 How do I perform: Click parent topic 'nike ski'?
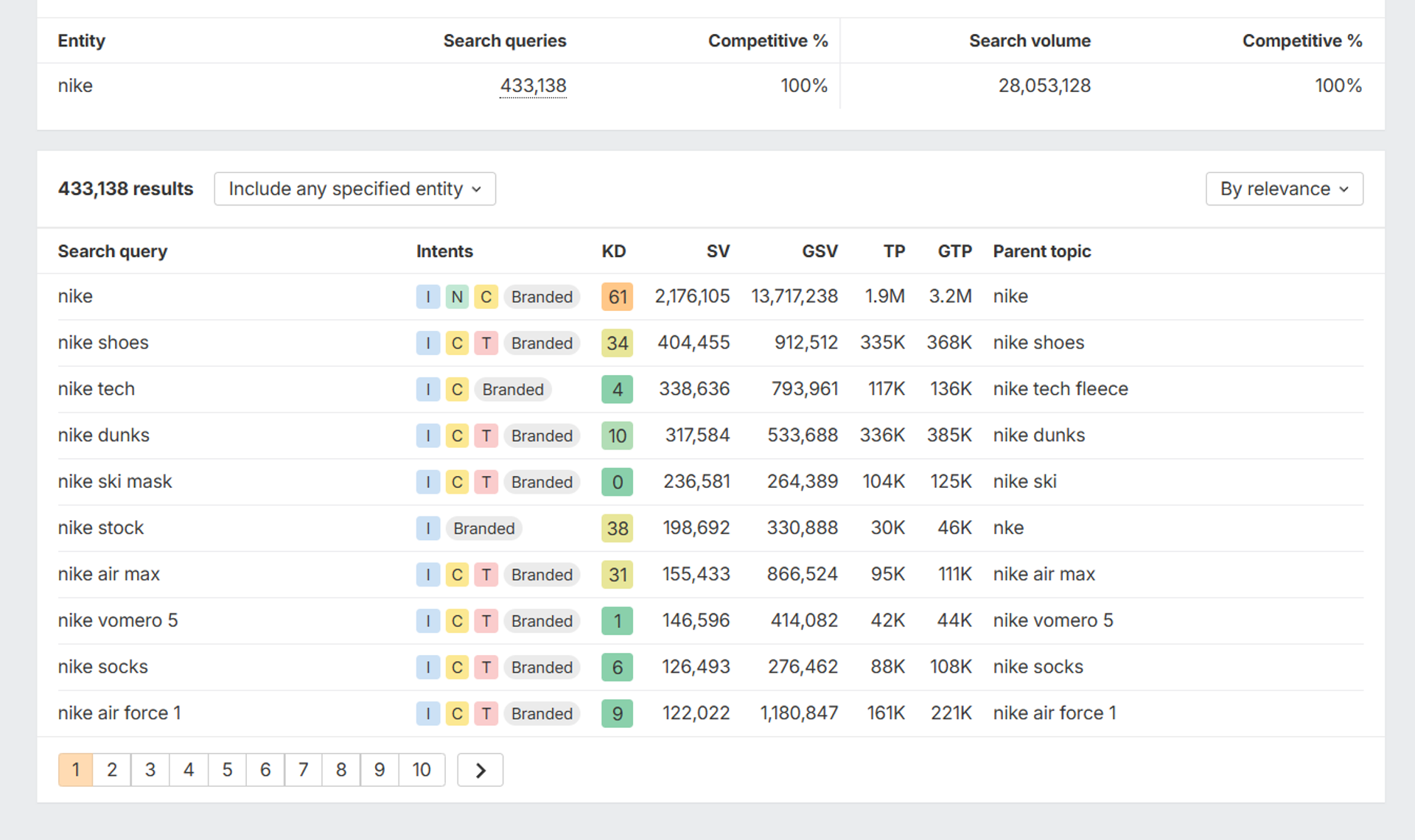coord(1024,482)
